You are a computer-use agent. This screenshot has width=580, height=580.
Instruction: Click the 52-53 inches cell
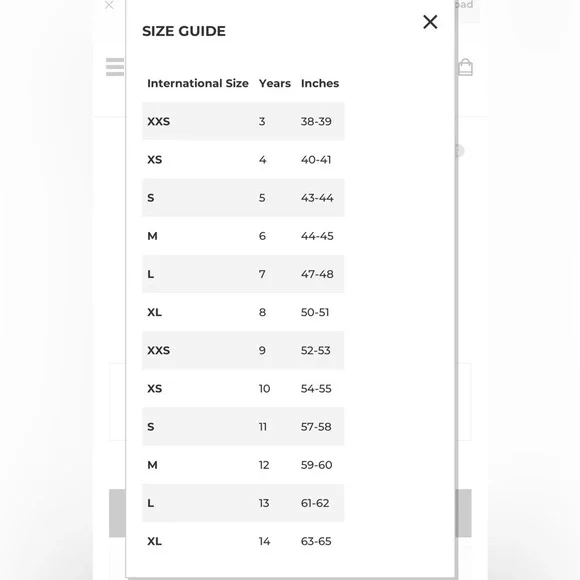[x=316, y=350]
